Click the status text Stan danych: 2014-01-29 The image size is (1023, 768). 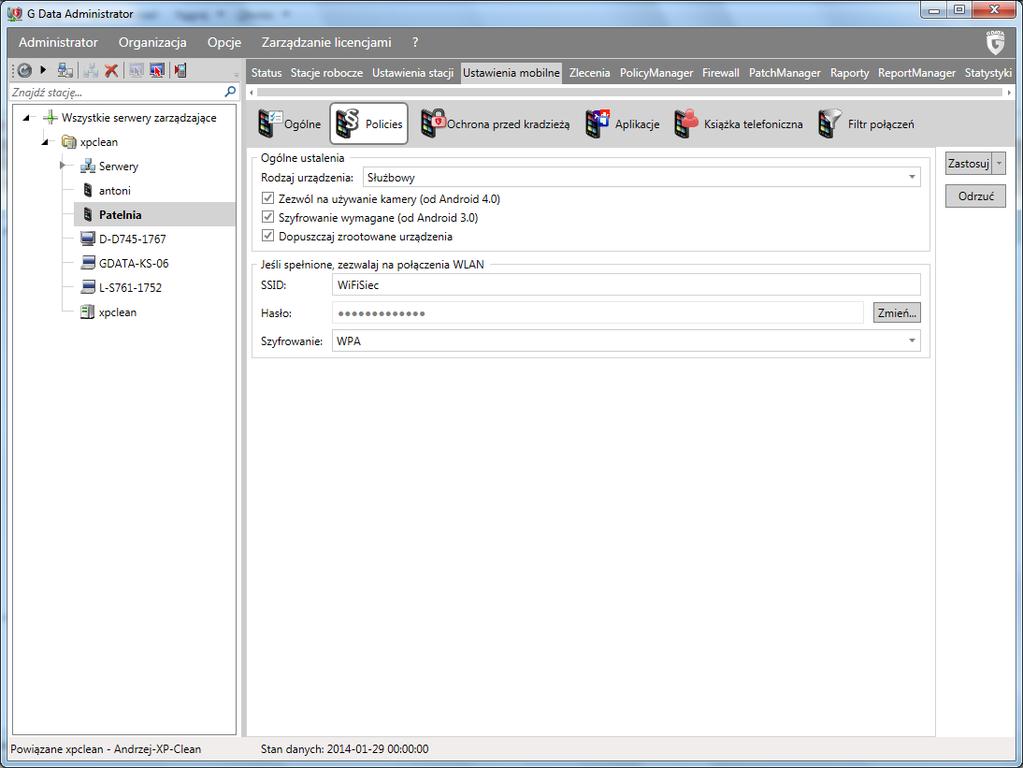point(344,749)
